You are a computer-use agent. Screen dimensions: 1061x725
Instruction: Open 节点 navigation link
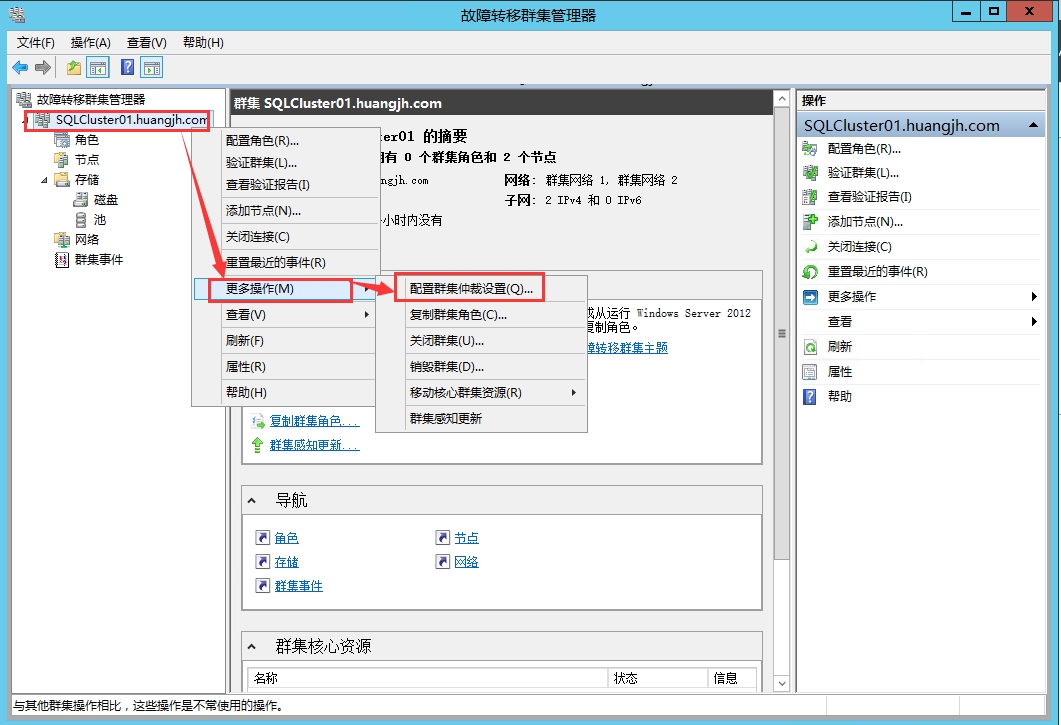click(466, 537)
